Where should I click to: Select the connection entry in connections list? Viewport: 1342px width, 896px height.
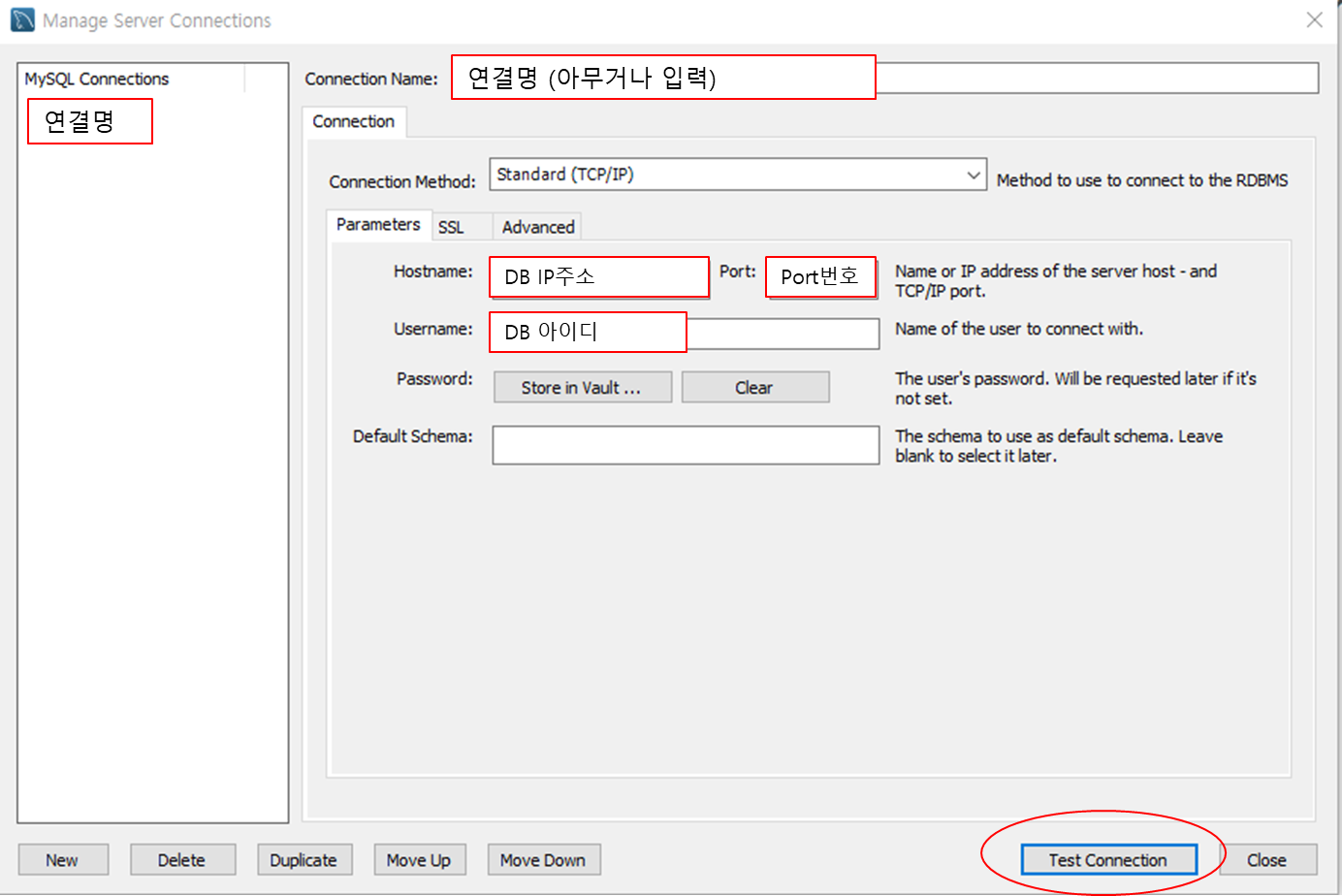pyautogui.click(x=90, y=121)
